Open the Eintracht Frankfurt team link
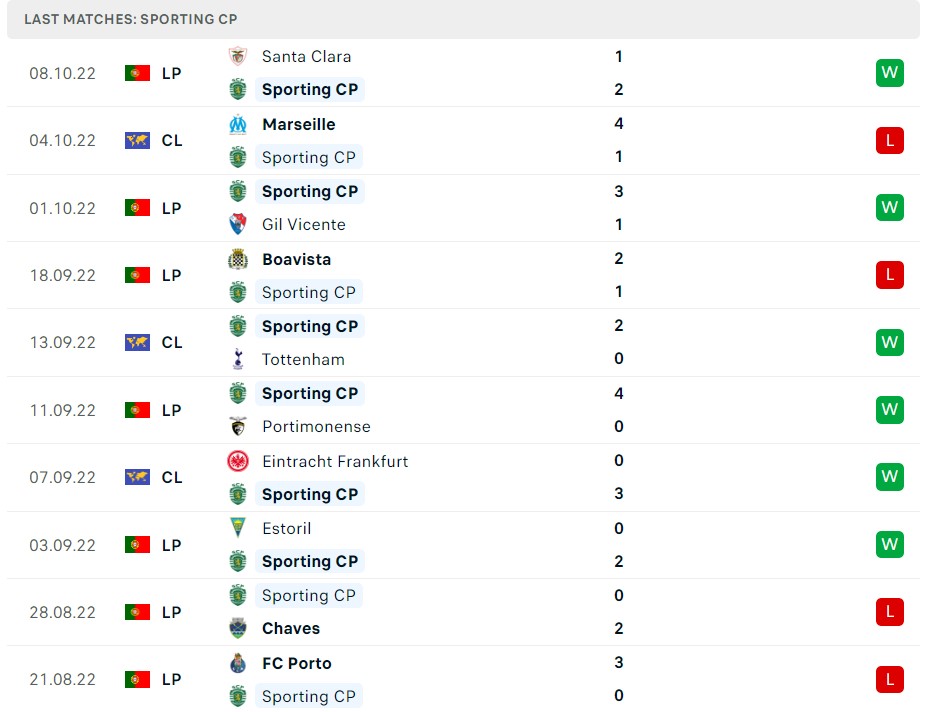Screen dimensions: 932x712 pos(335,462)
